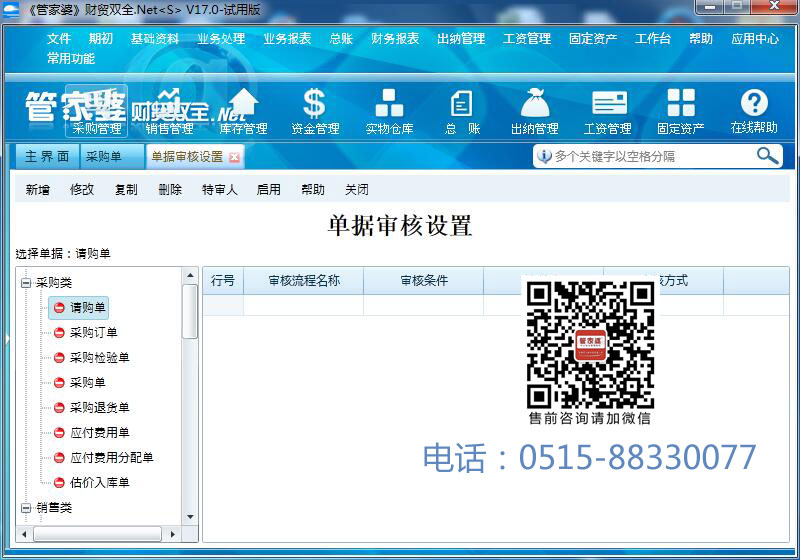This screenshot has height=560, width=800.
Task: Click the tree scroll right arrow
Action: tap(172, 534)
